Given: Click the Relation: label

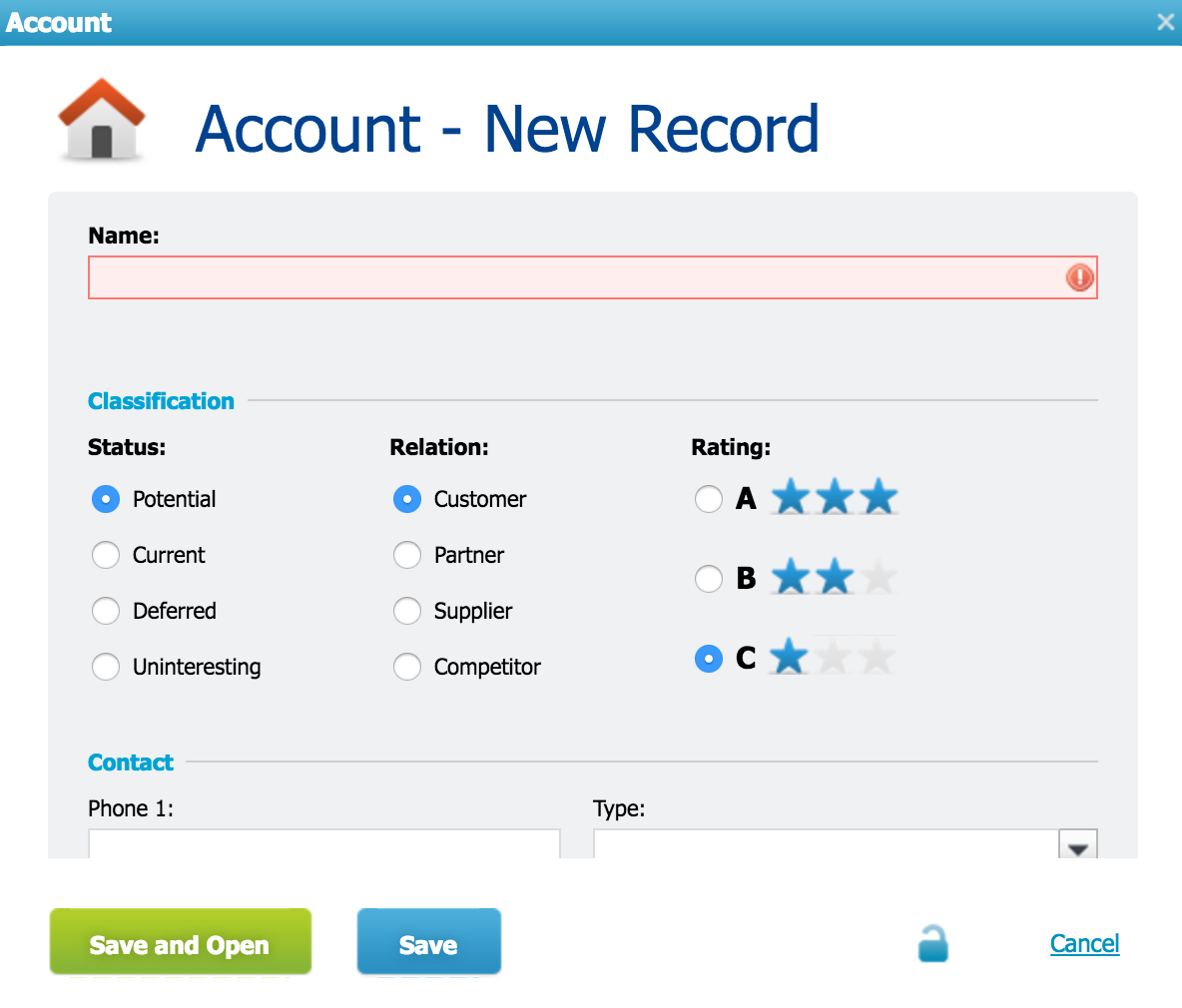Looking at the screenshot, I should tap(439, 447).
